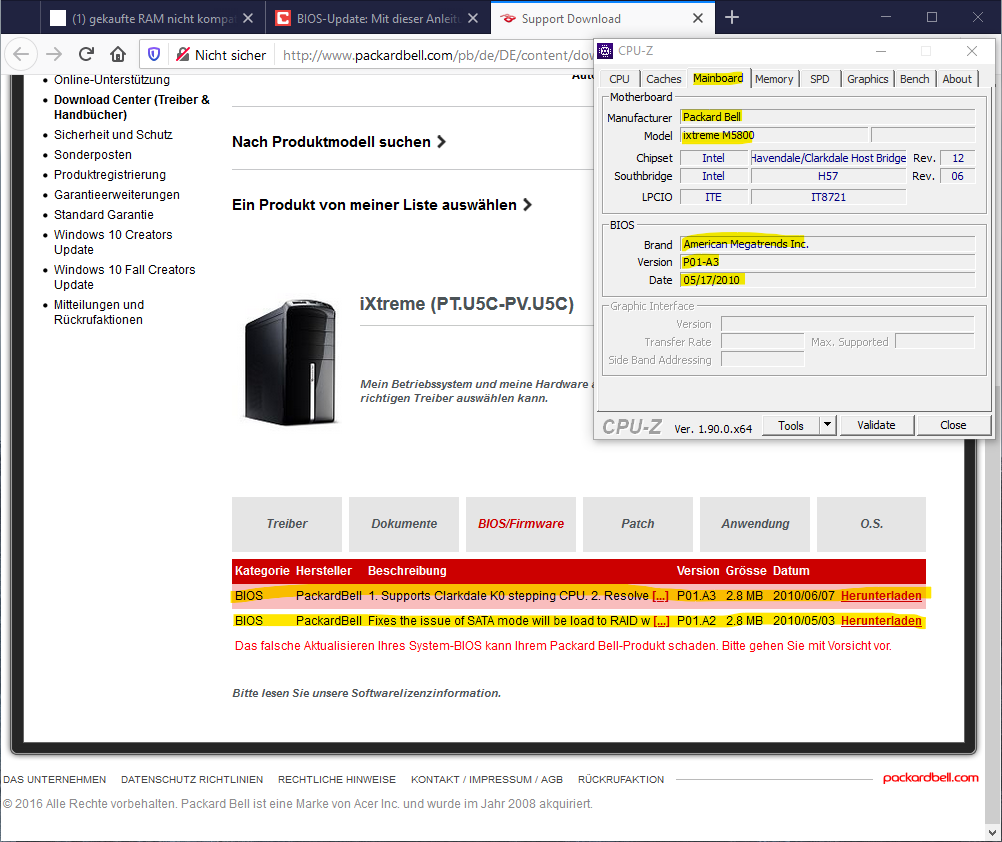
Task: Reload the page with refresh icon
Action: [x=86, y=54]
